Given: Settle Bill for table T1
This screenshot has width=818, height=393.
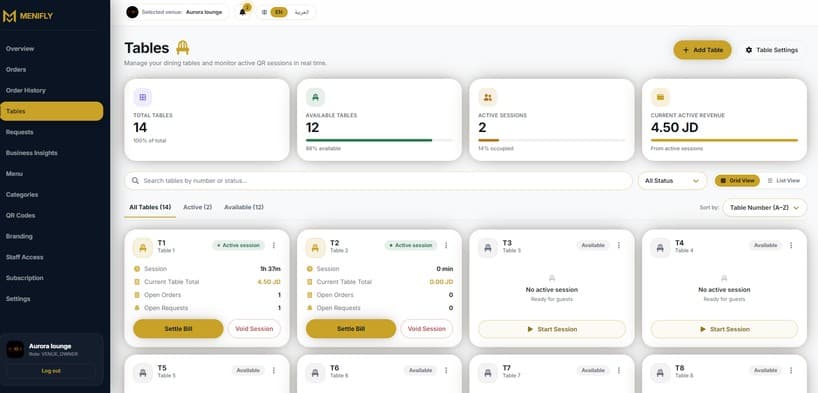Looking at the screenshot, I should pos(178,329).
